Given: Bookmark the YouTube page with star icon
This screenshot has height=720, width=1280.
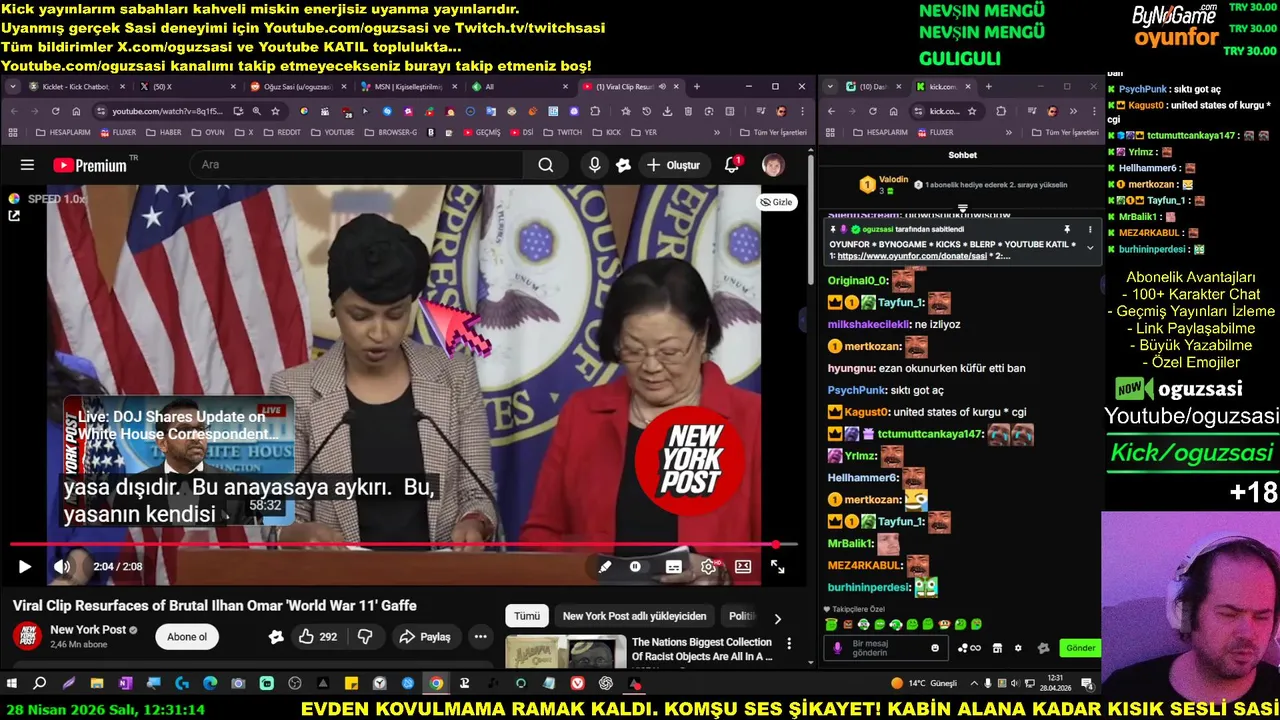Looking at the screenshot, I should 275,111.
